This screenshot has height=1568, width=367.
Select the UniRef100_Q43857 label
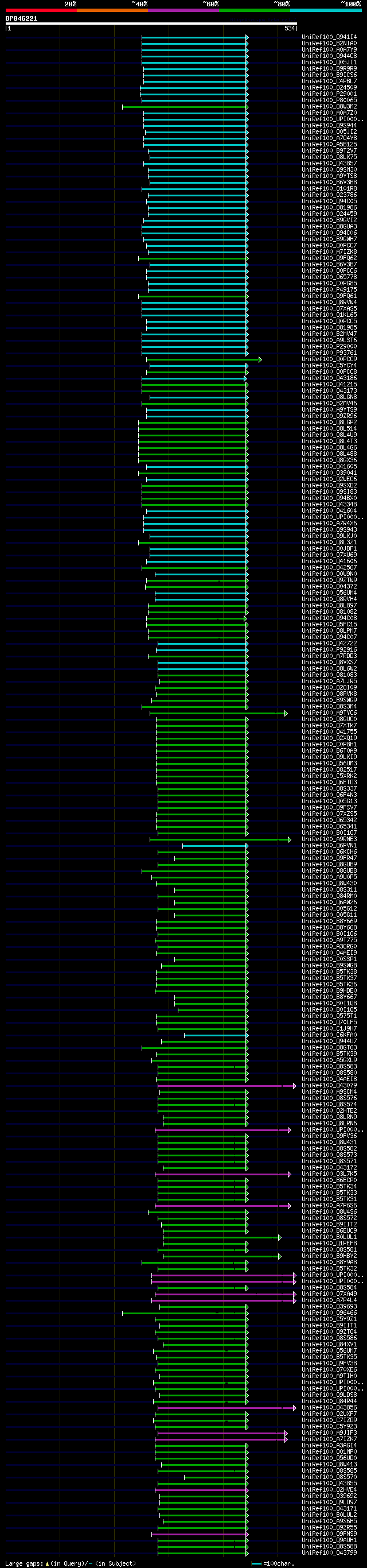[329, 164]
